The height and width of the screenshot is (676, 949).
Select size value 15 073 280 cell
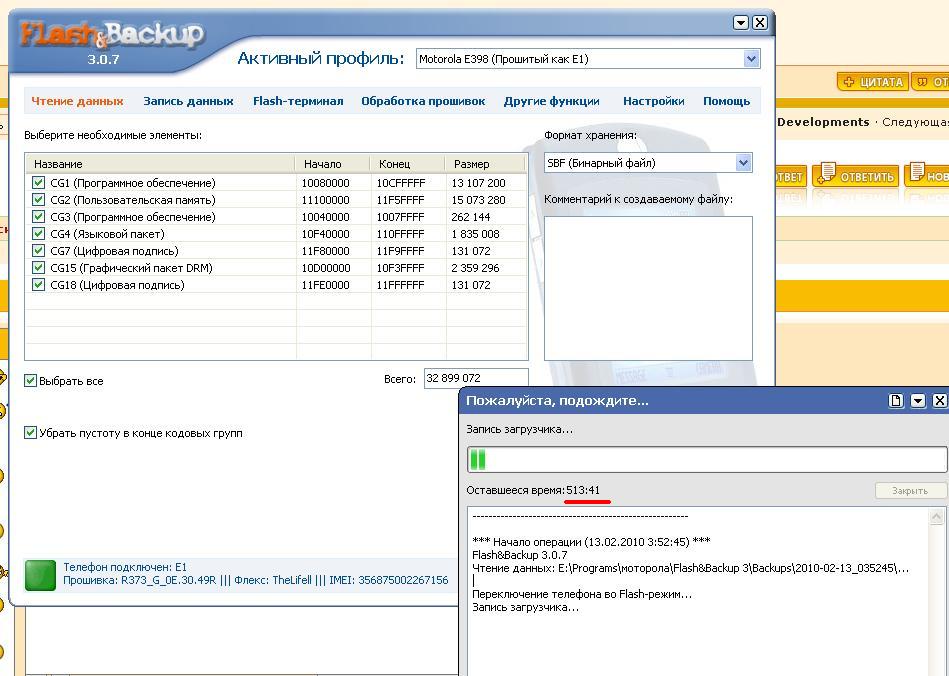478,200
